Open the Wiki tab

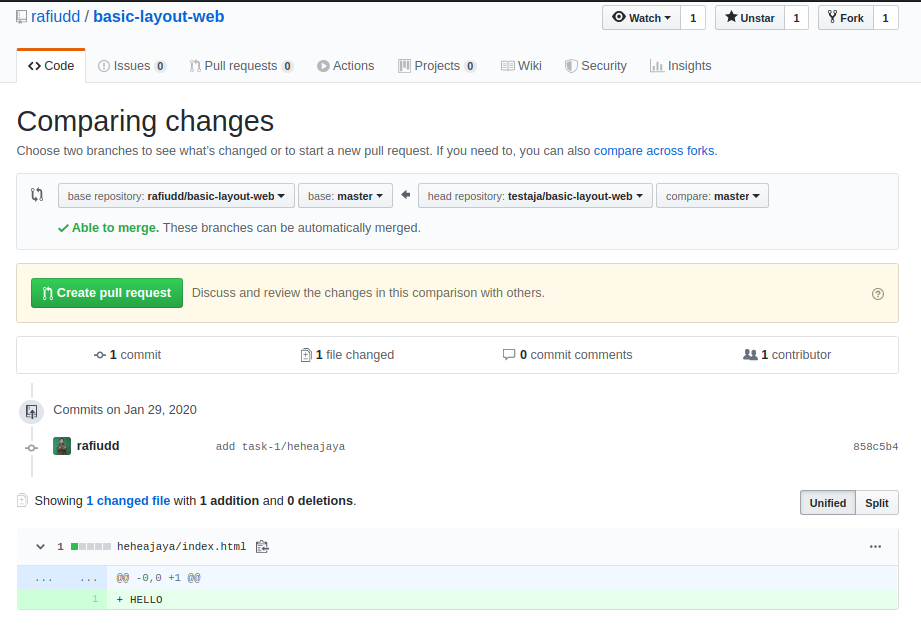[x=521, y=66]
